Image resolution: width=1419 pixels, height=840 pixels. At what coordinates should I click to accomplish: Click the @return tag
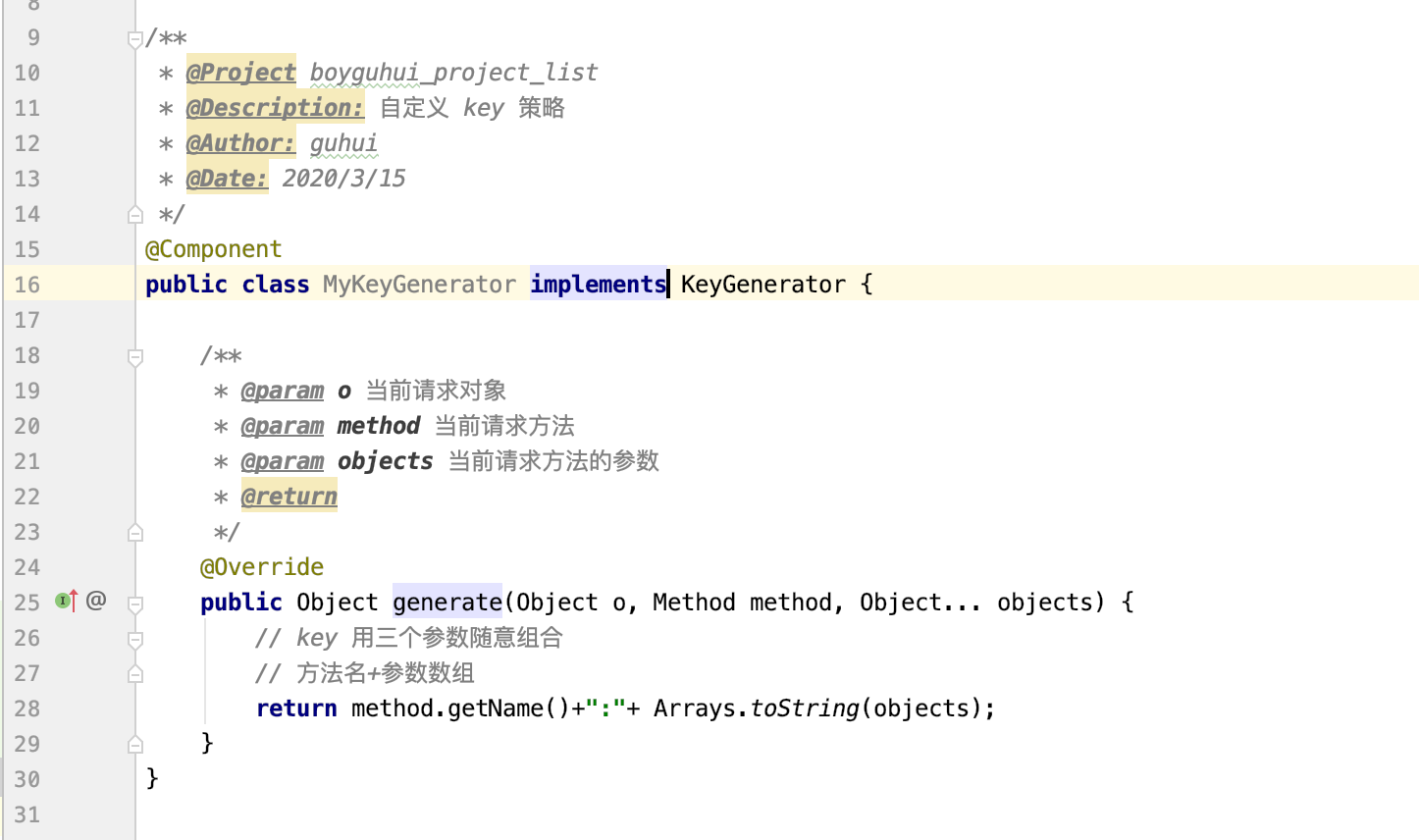point(289,497)
